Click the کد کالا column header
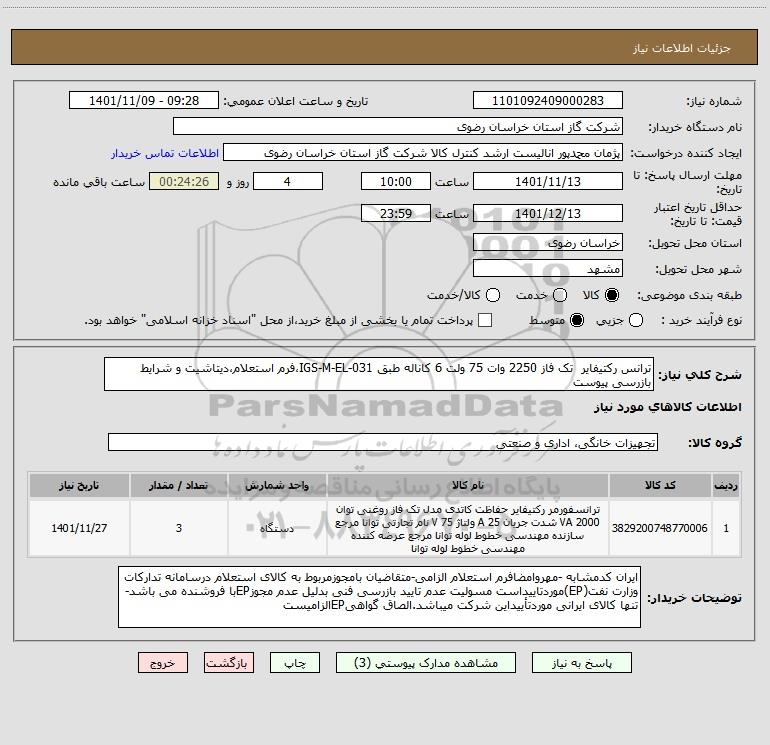Screen dimensions: 770x745 tap(660, 485)
